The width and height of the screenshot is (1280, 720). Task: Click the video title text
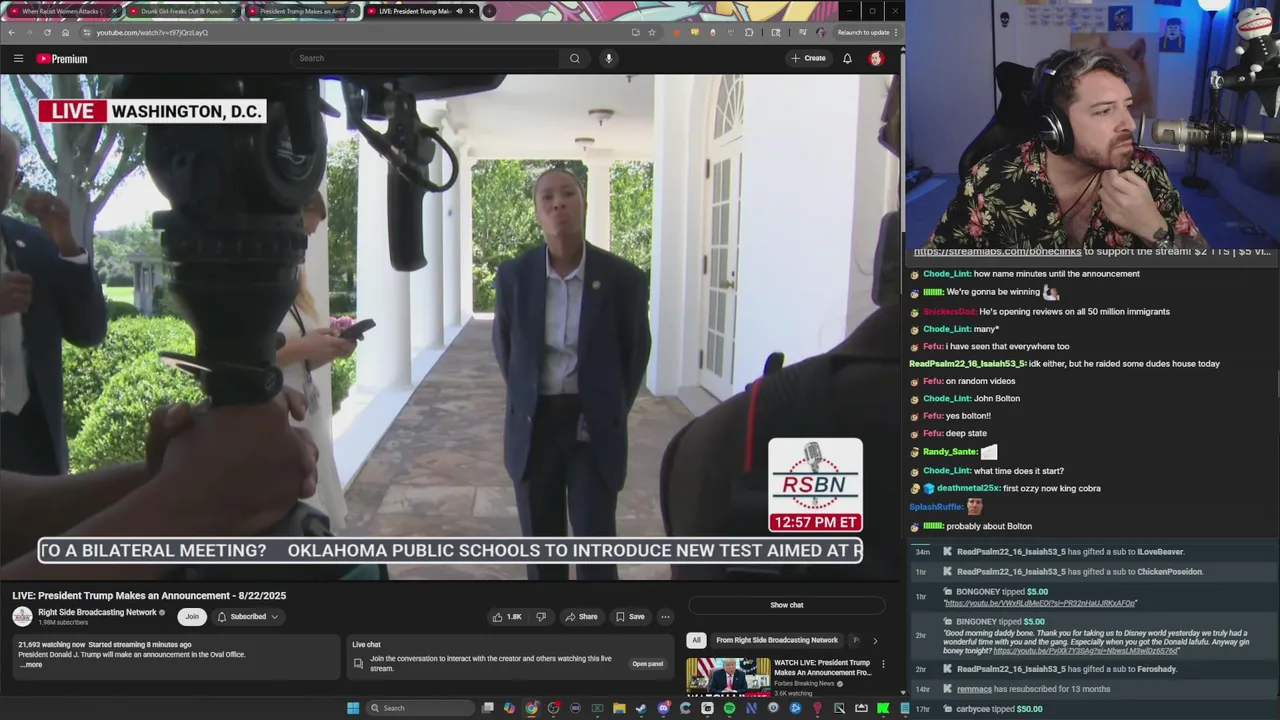(x=149, y=596)
